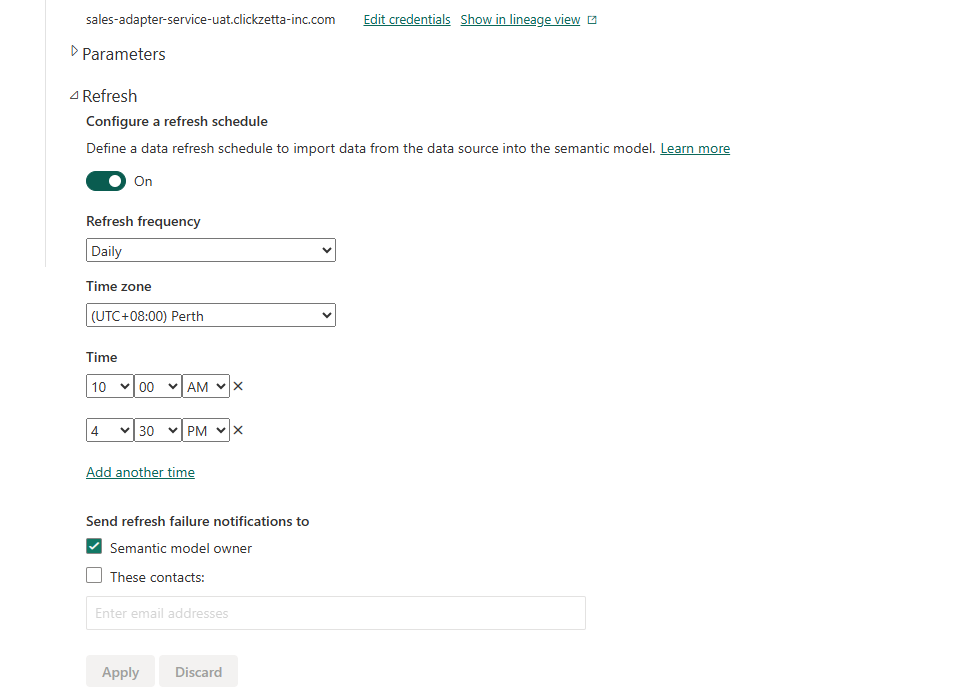Image resolution: width=974 pixels, height=690 pixels.
Task: Open the Refresh frequency dropdown
Action: point(210,251)
